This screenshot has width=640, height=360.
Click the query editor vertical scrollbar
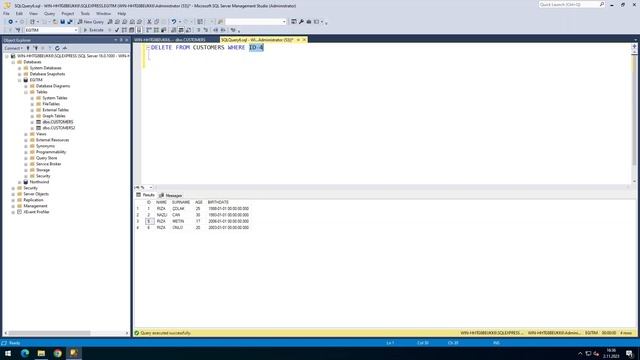tap(634, 110)
